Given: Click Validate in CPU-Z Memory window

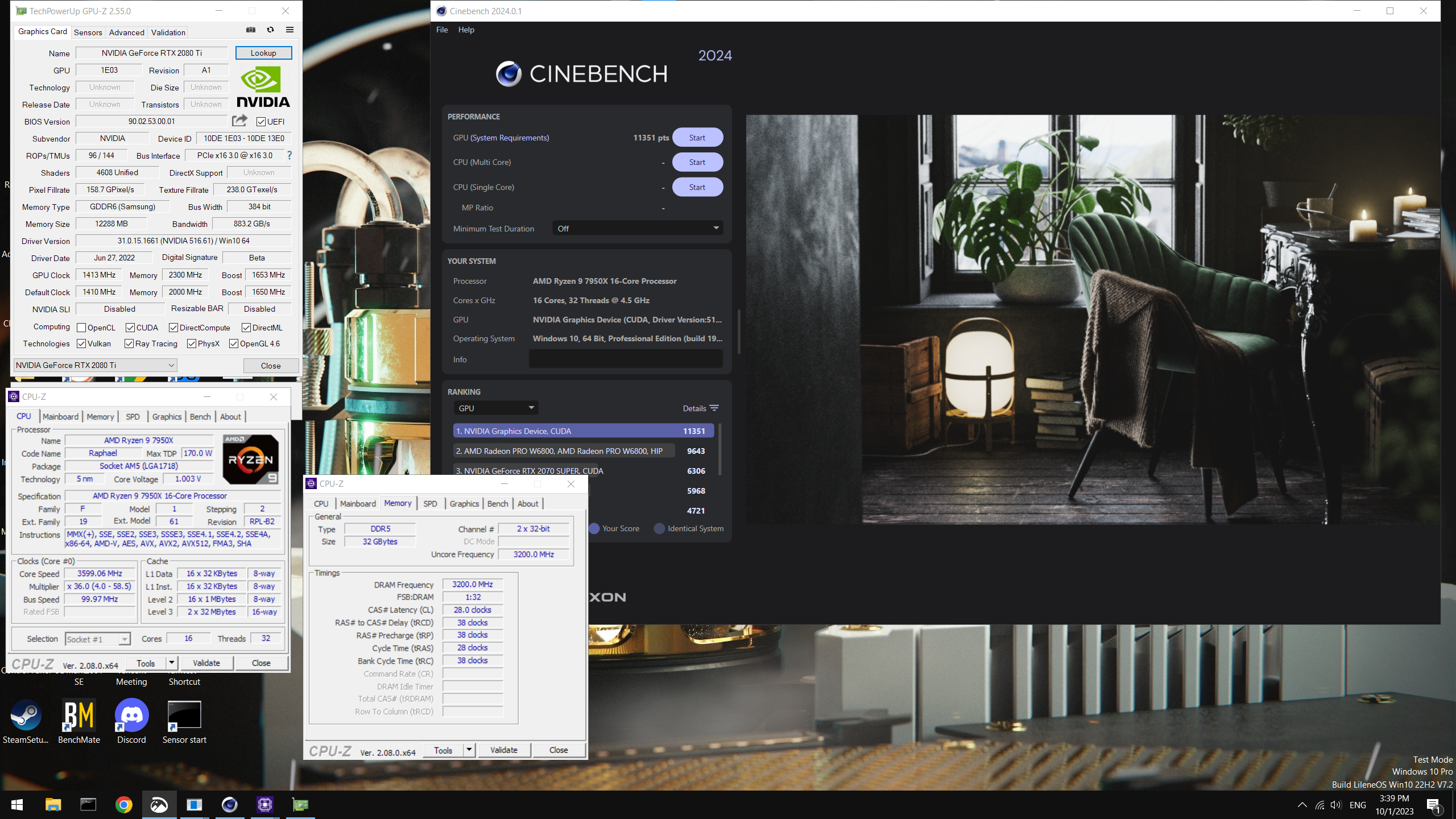Looking at the screenshot, I should coord(504,750).
